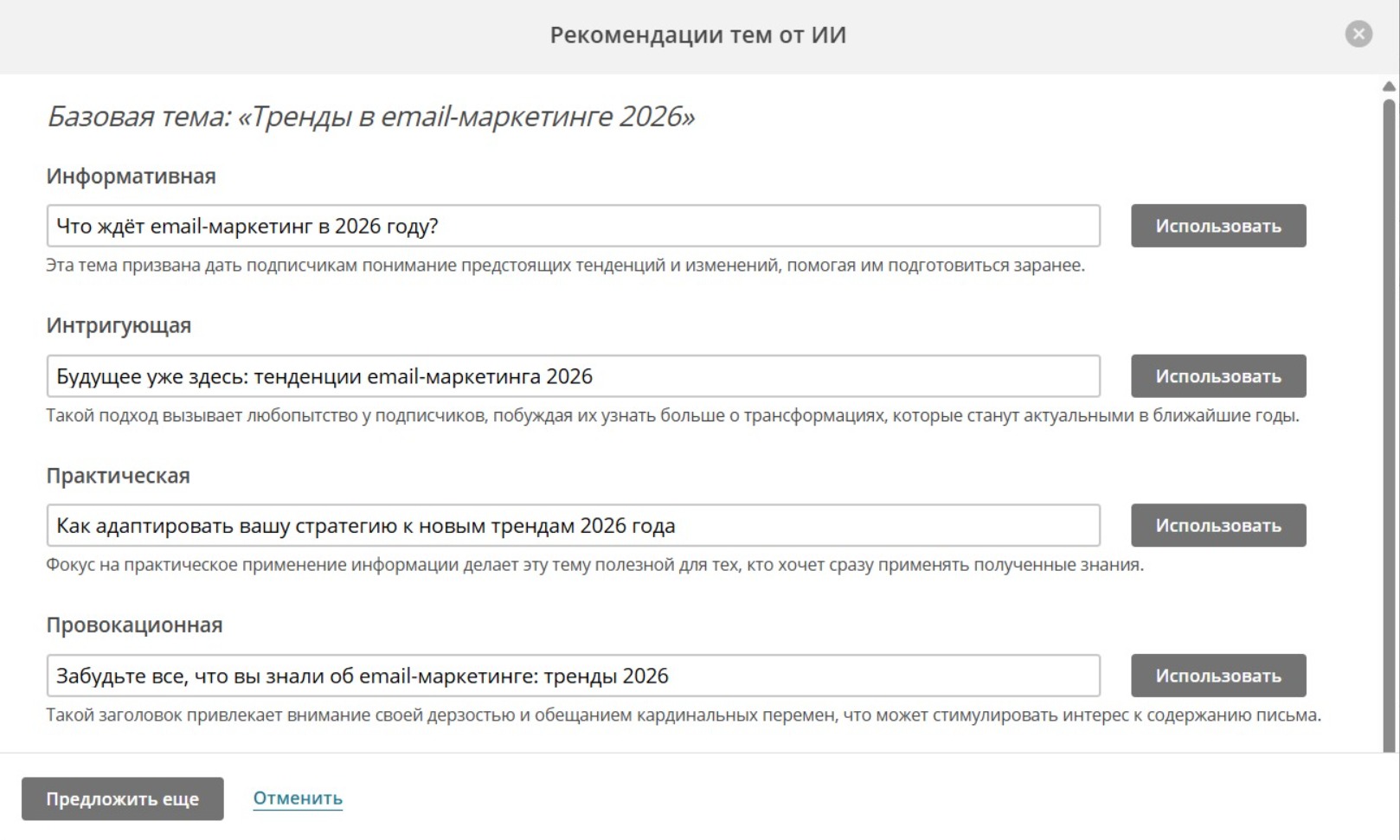Use the Информативная subject suggestion
Image resolution: width=1400 pixels, height=840 pixels.
click(1217, 227)
